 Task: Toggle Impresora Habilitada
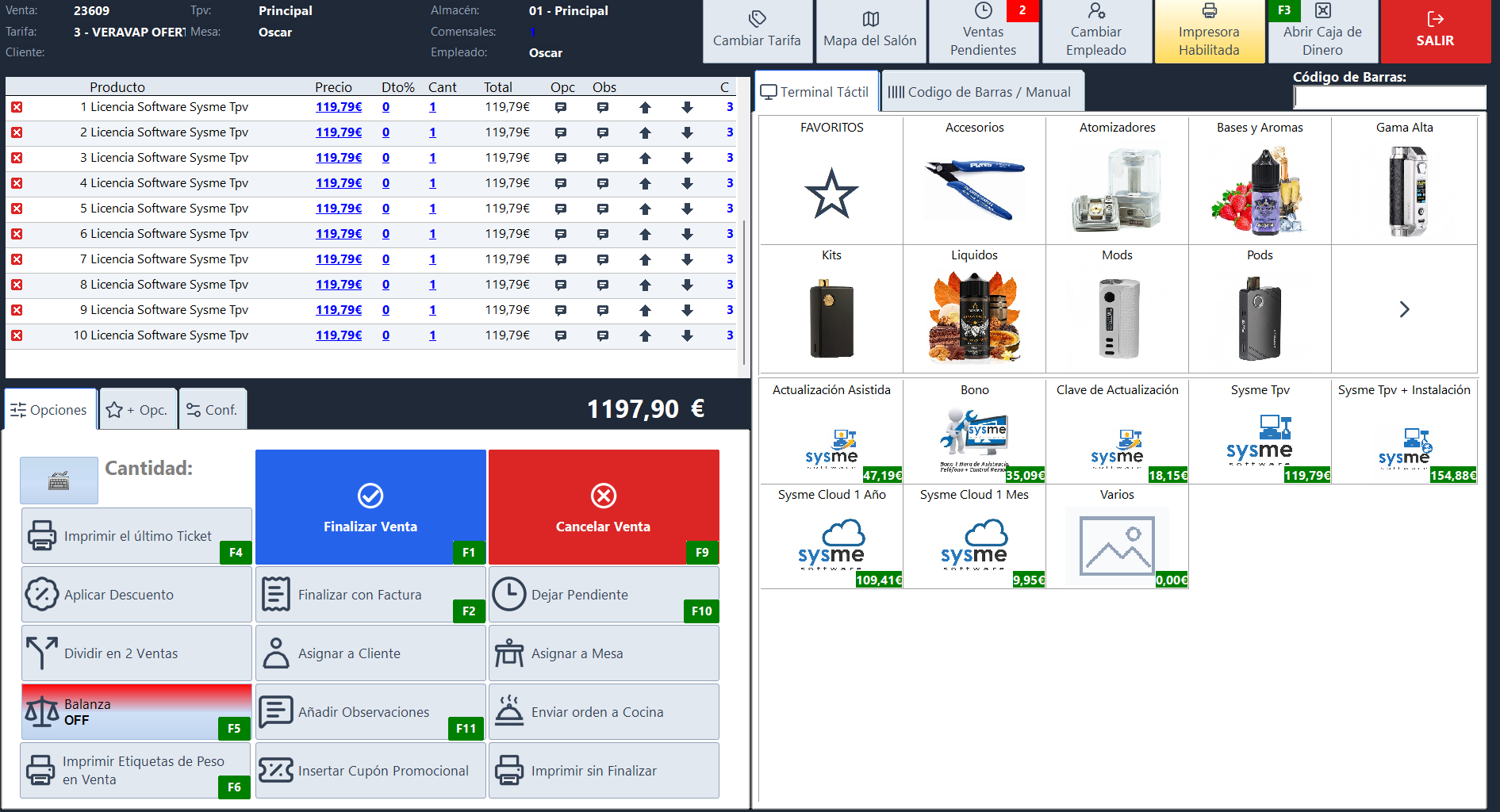tap(1209, 31)
